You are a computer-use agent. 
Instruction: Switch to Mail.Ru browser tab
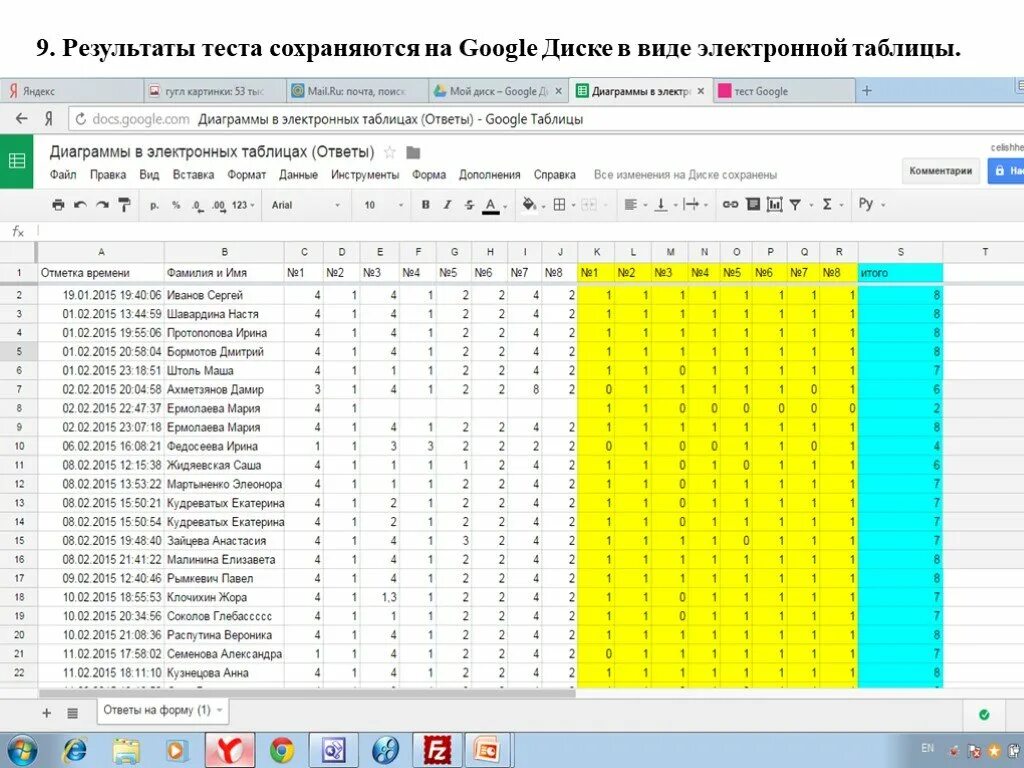point(357,91)
